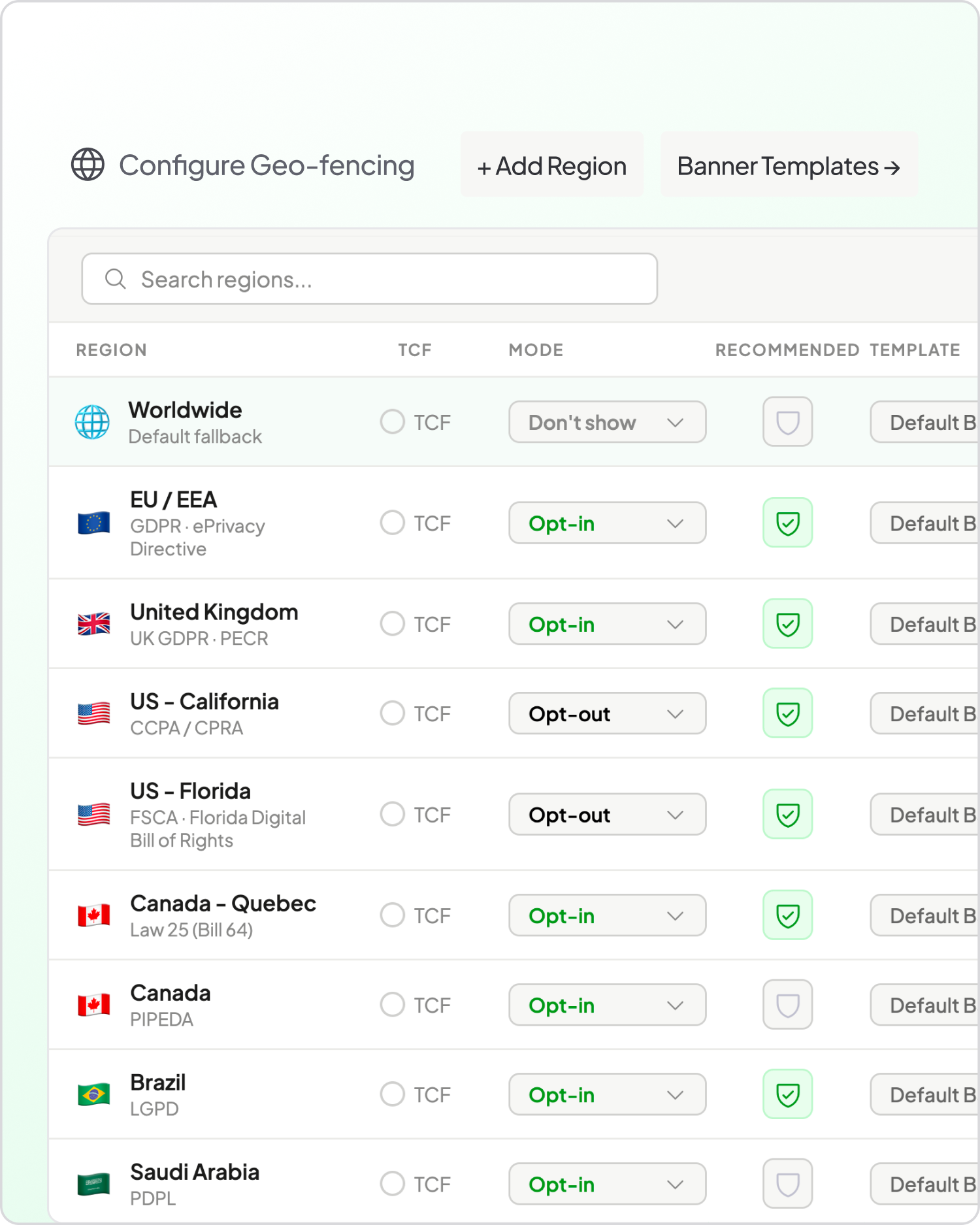This screenshot has width=980, height=1225.
Task: Expand the Opt-out mode dropdown for US – Florida
Action: tap(607, 814)
